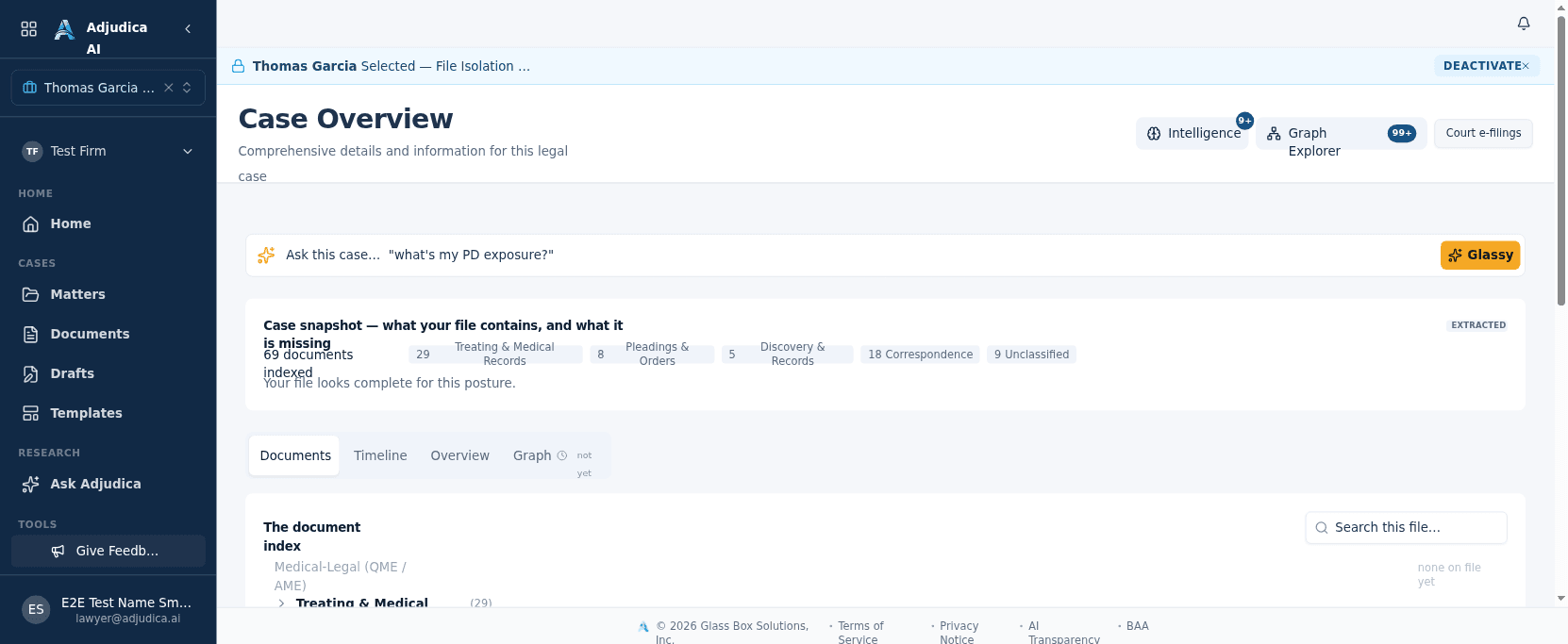Select the 18 Correspondence chip
Image resolution: width=1568 pixels, height=644 pixels.
920,355
